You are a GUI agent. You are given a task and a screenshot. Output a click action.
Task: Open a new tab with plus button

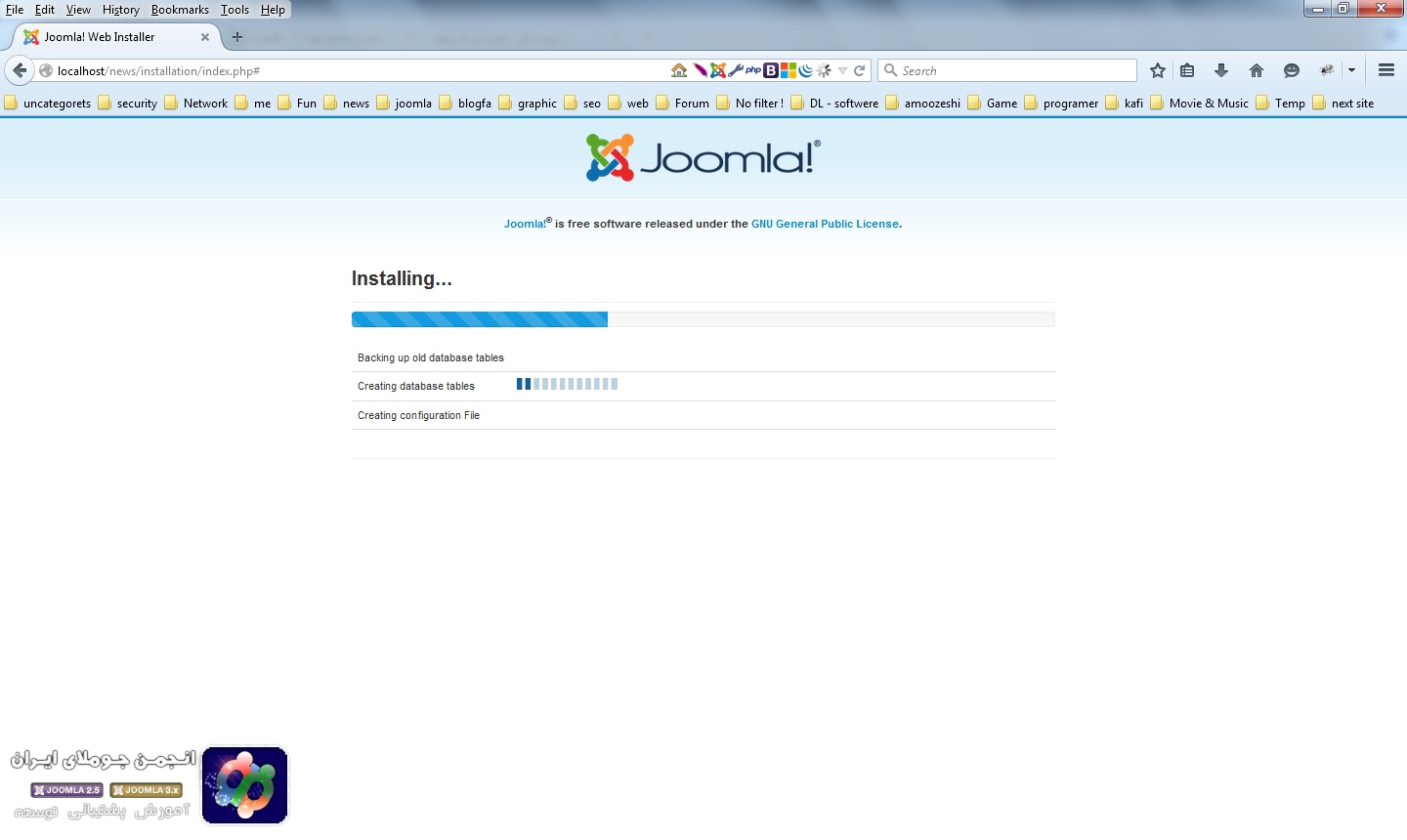(237, 37)
